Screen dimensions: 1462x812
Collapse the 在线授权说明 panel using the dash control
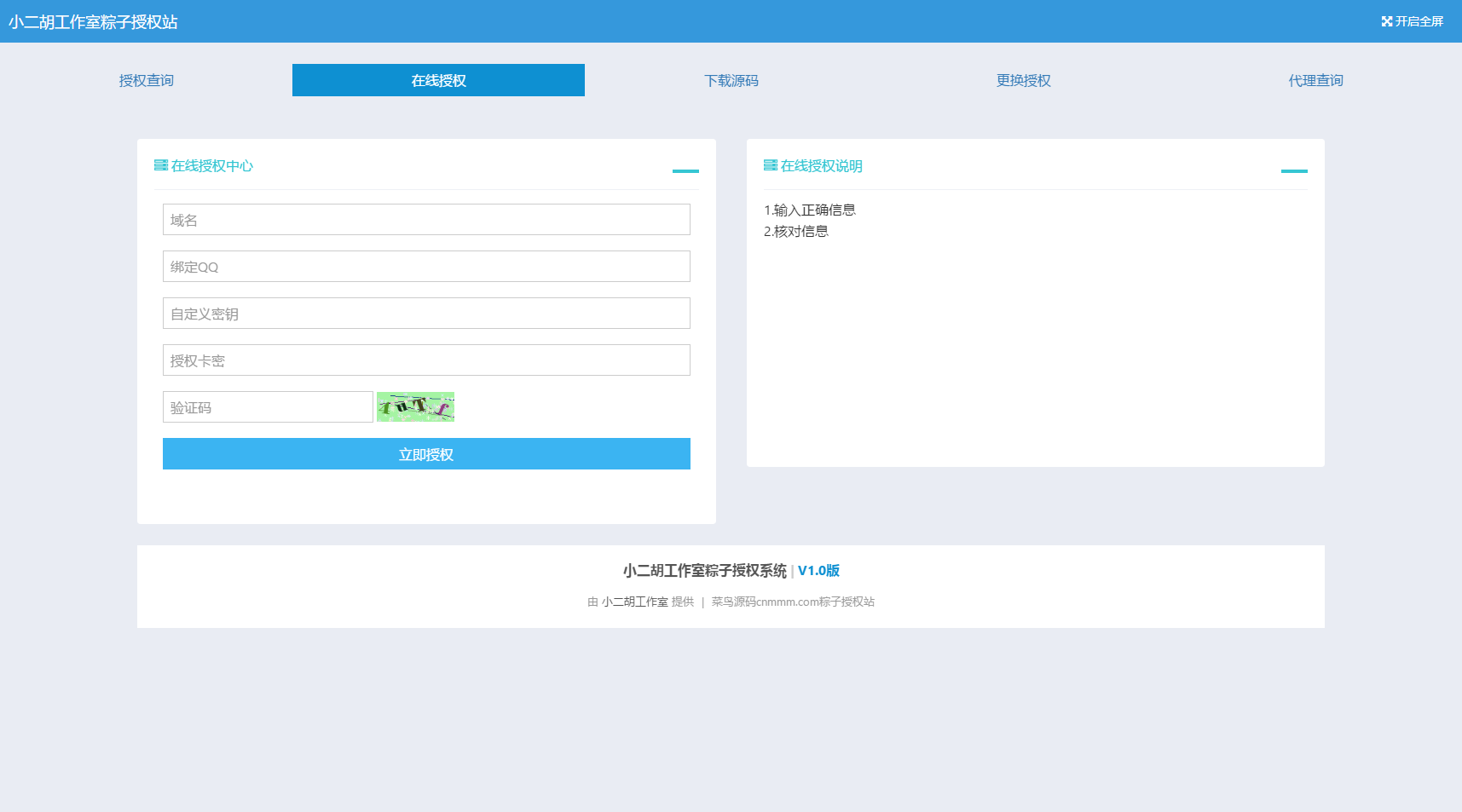[x=1294, y=171]
